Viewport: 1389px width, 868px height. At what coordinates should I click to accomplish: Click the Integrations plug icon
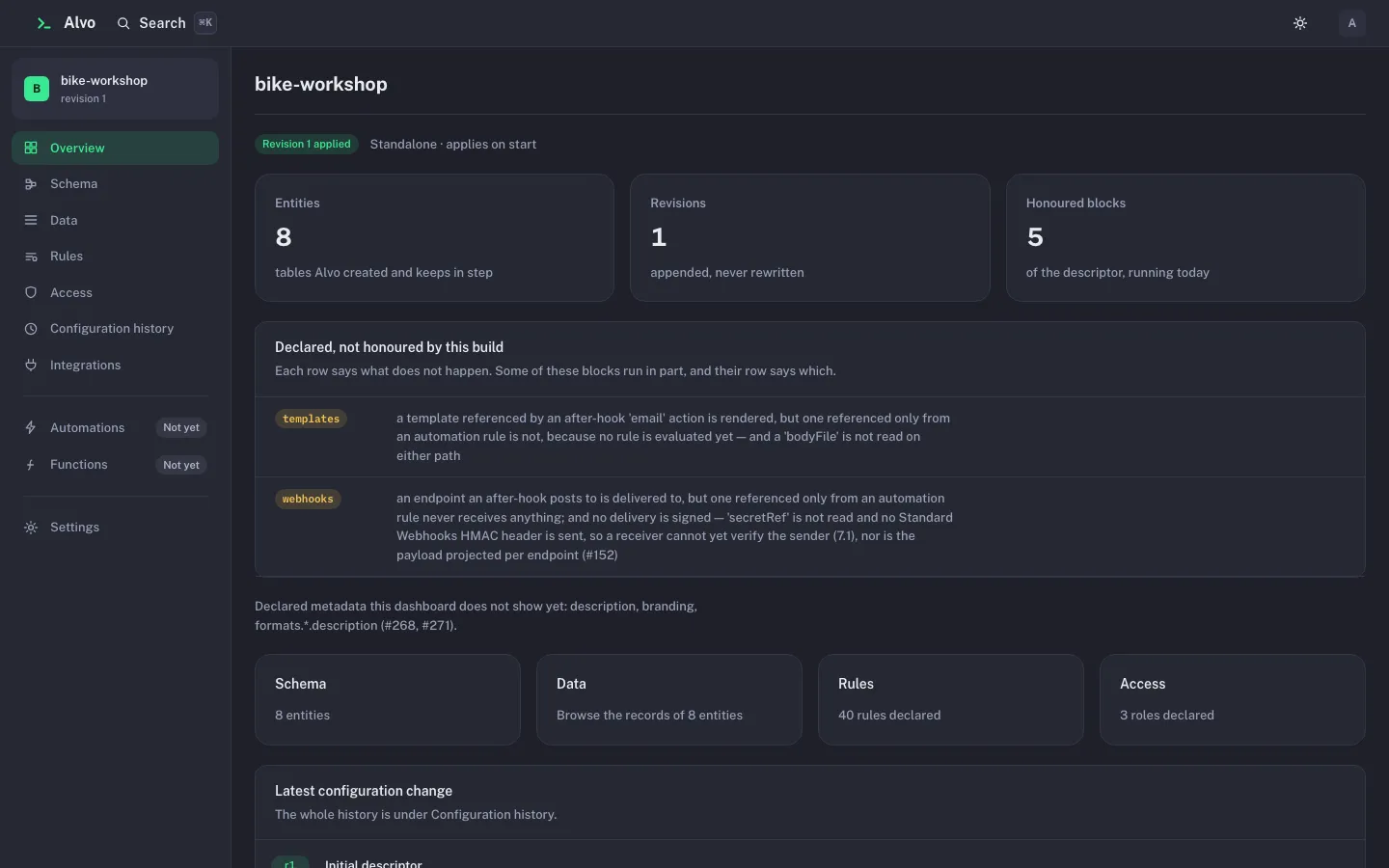pos(31,365)
